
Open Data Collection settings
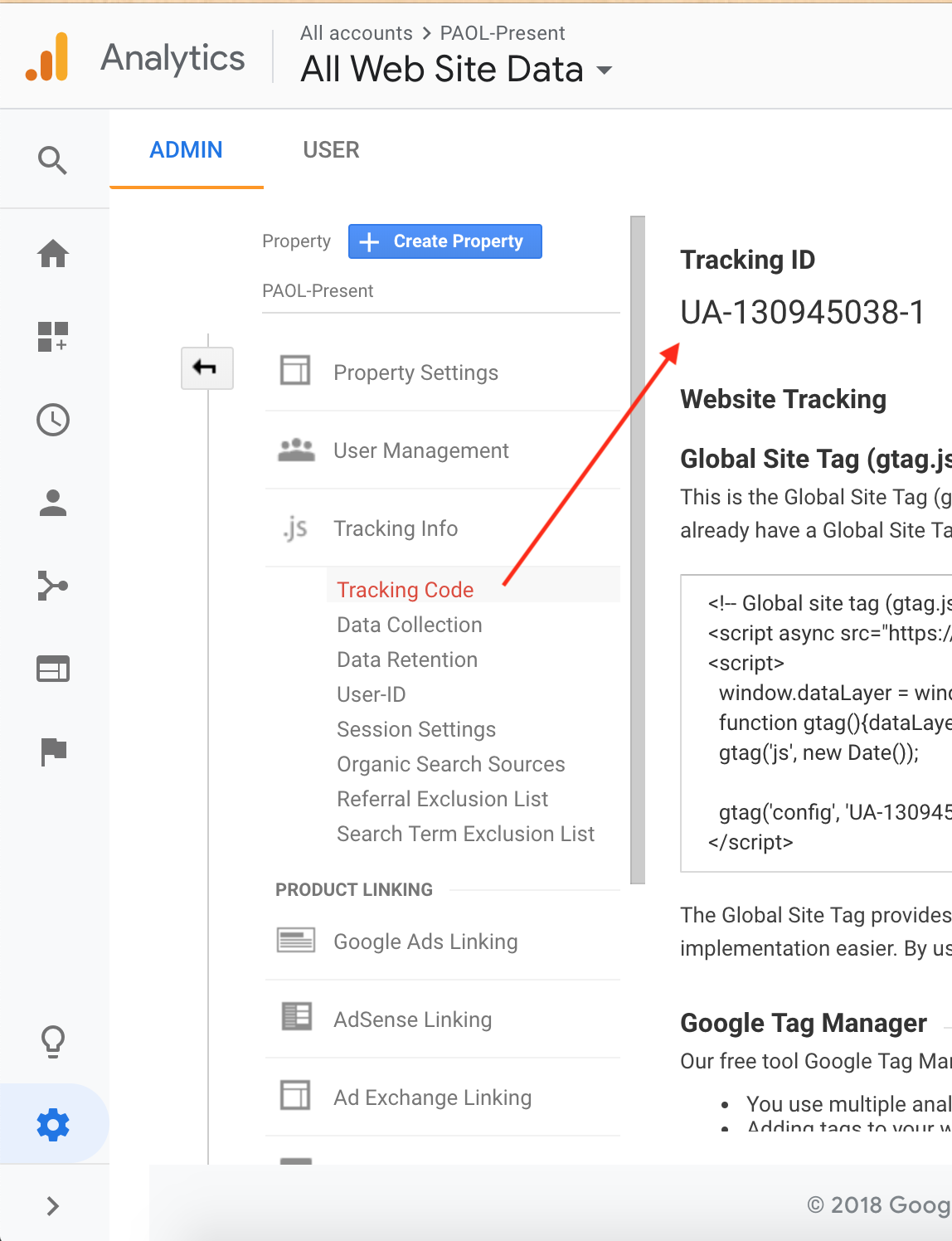tap(409, 625)
